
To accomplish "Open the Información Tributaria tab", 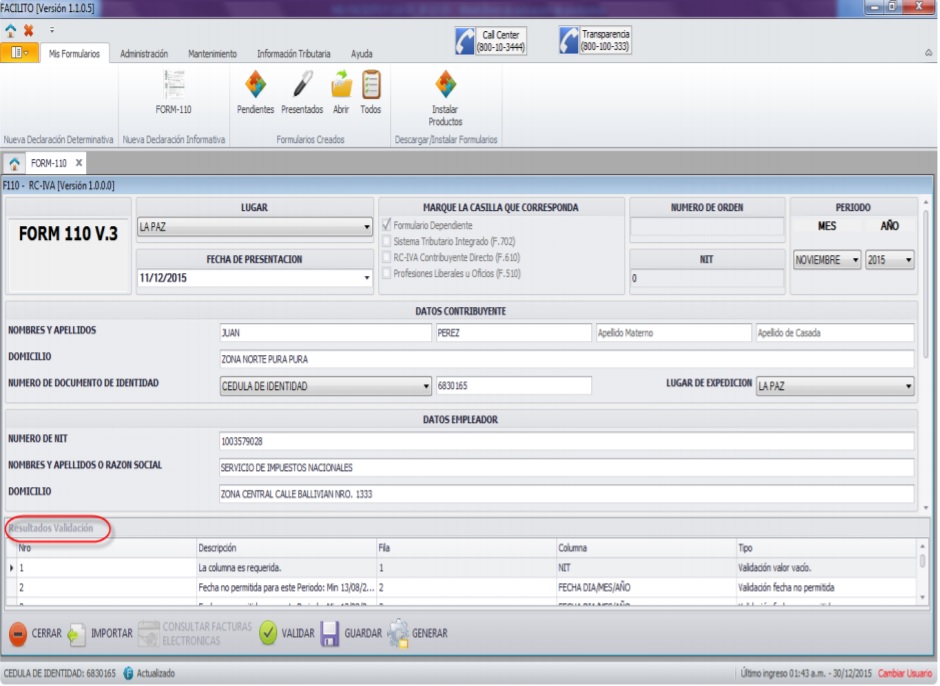I will (x=293, y=54).
